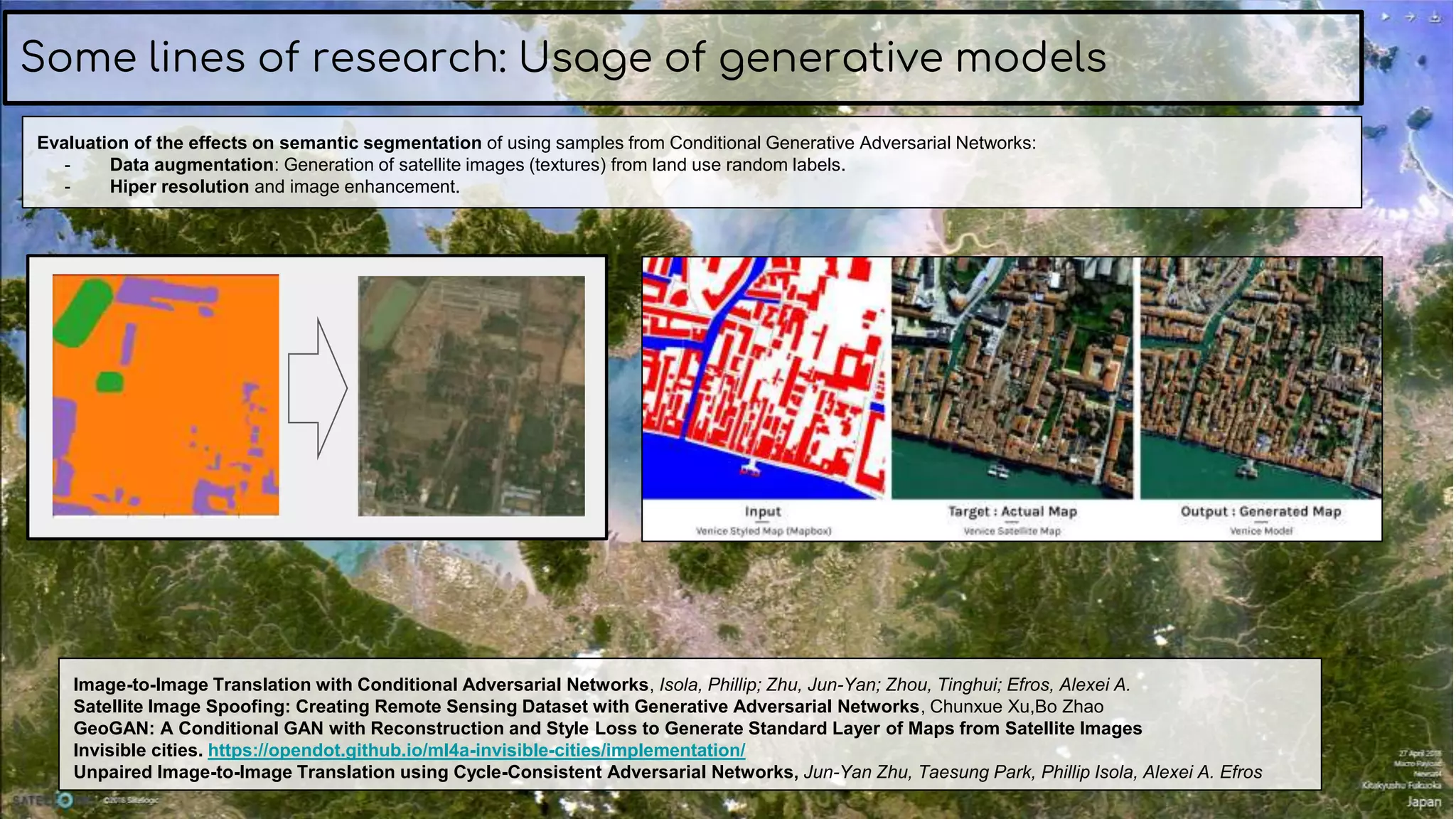Click the 'Invisible cities.' bold text
This screenshot has height=819, width=1456.
[139, 750]
